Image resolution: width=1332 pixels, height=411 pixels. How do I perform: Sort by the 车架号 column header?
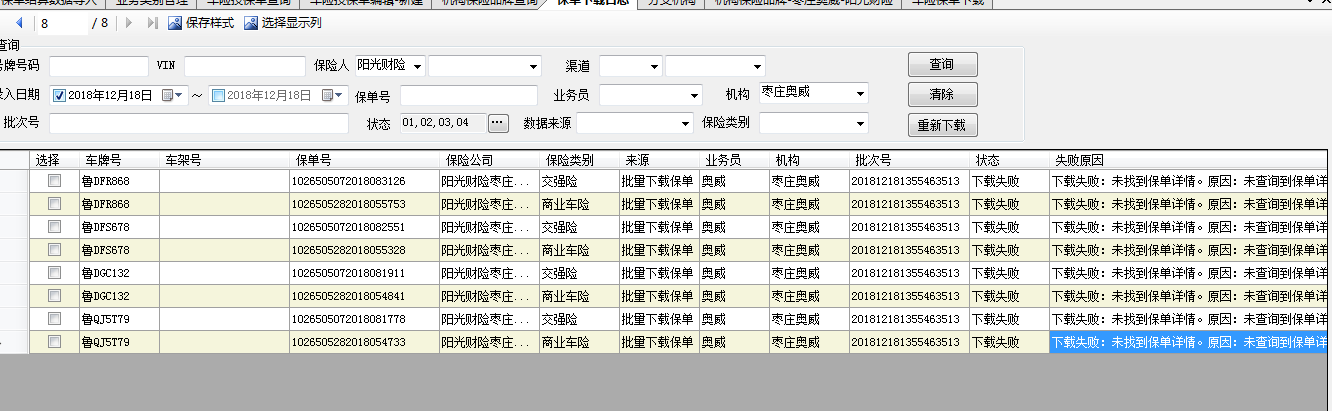(x=224, y=160)
